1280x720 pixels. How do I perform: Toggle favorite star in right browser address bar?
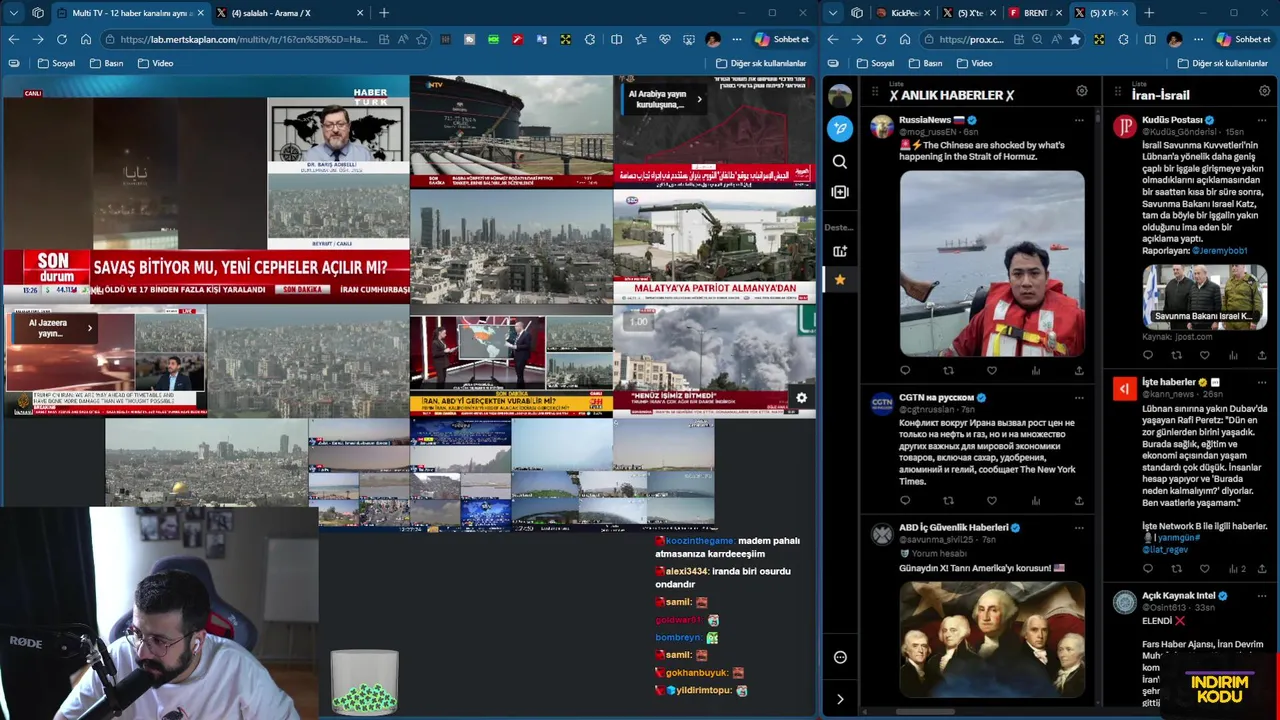pyautogui.click(x=1075, y=39)
